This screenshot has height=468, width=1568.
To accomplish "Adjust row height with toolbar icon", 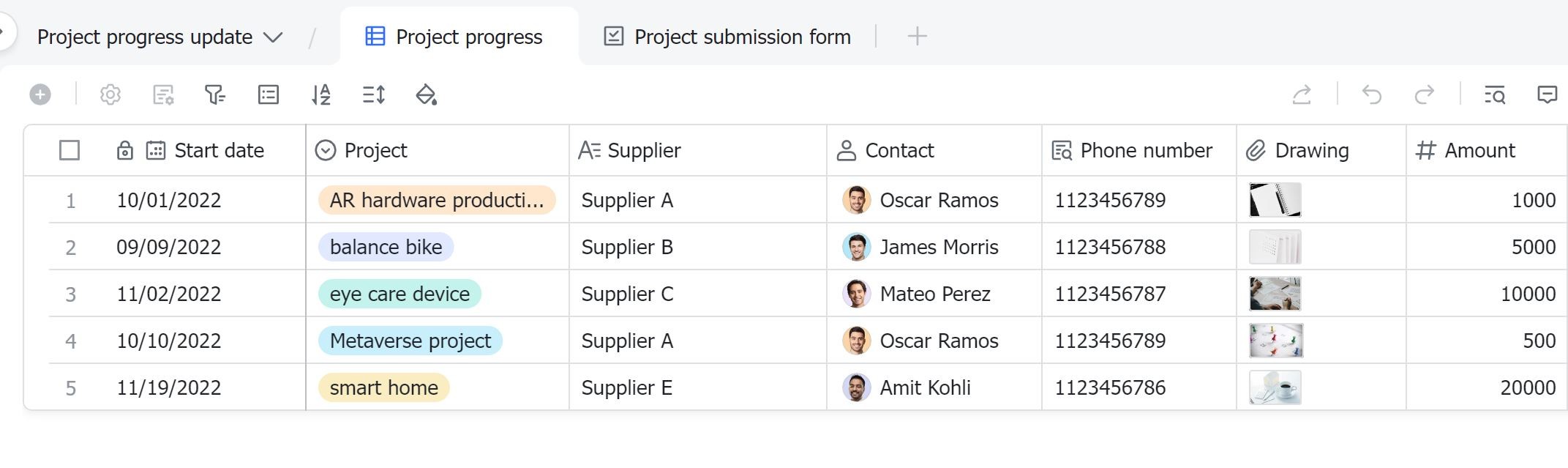I will coord(374,94).
